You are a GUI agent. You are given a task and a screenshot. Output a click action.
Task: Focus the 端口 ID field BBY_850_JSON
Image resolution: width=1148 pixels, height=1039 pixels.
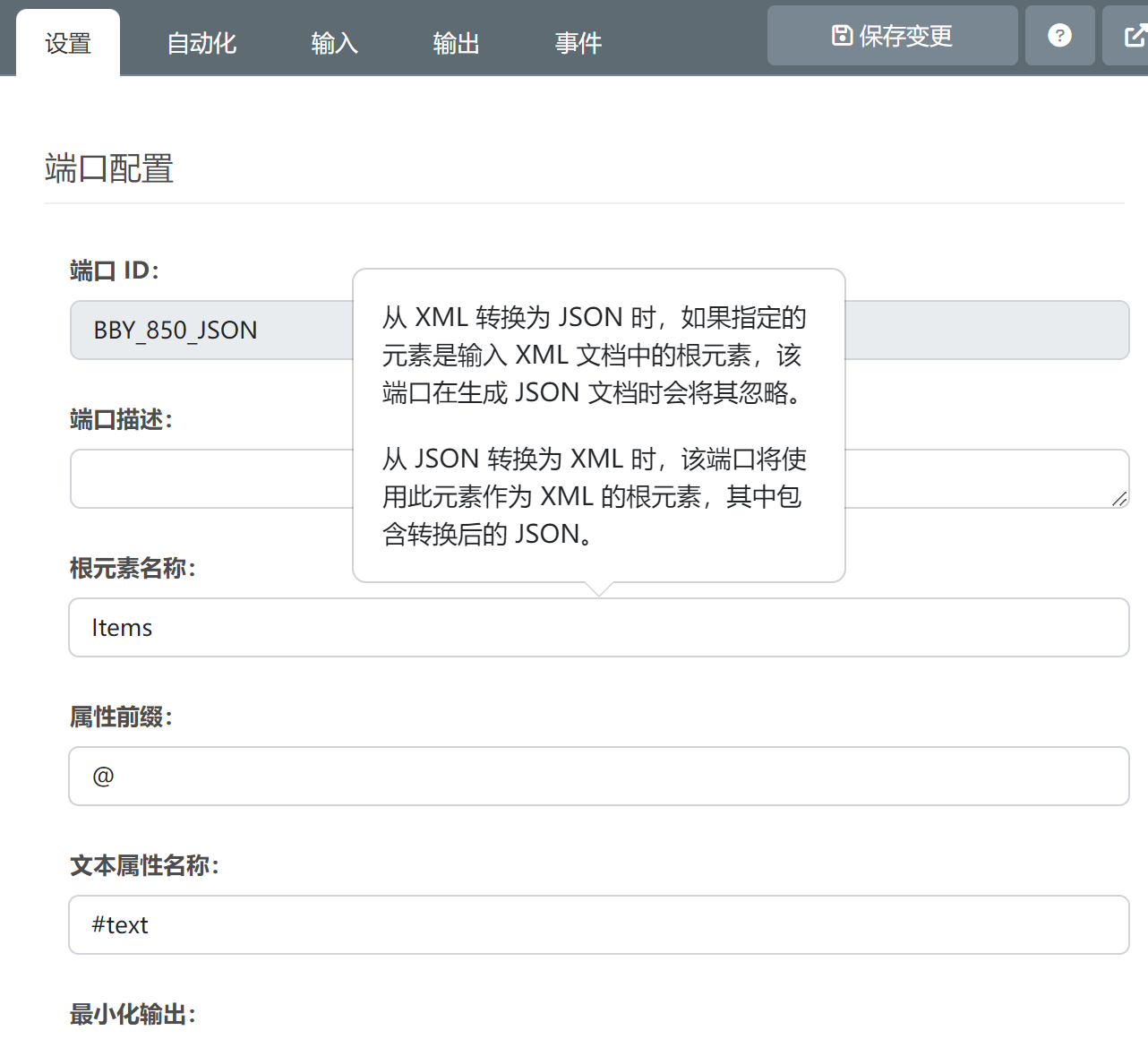599,330
